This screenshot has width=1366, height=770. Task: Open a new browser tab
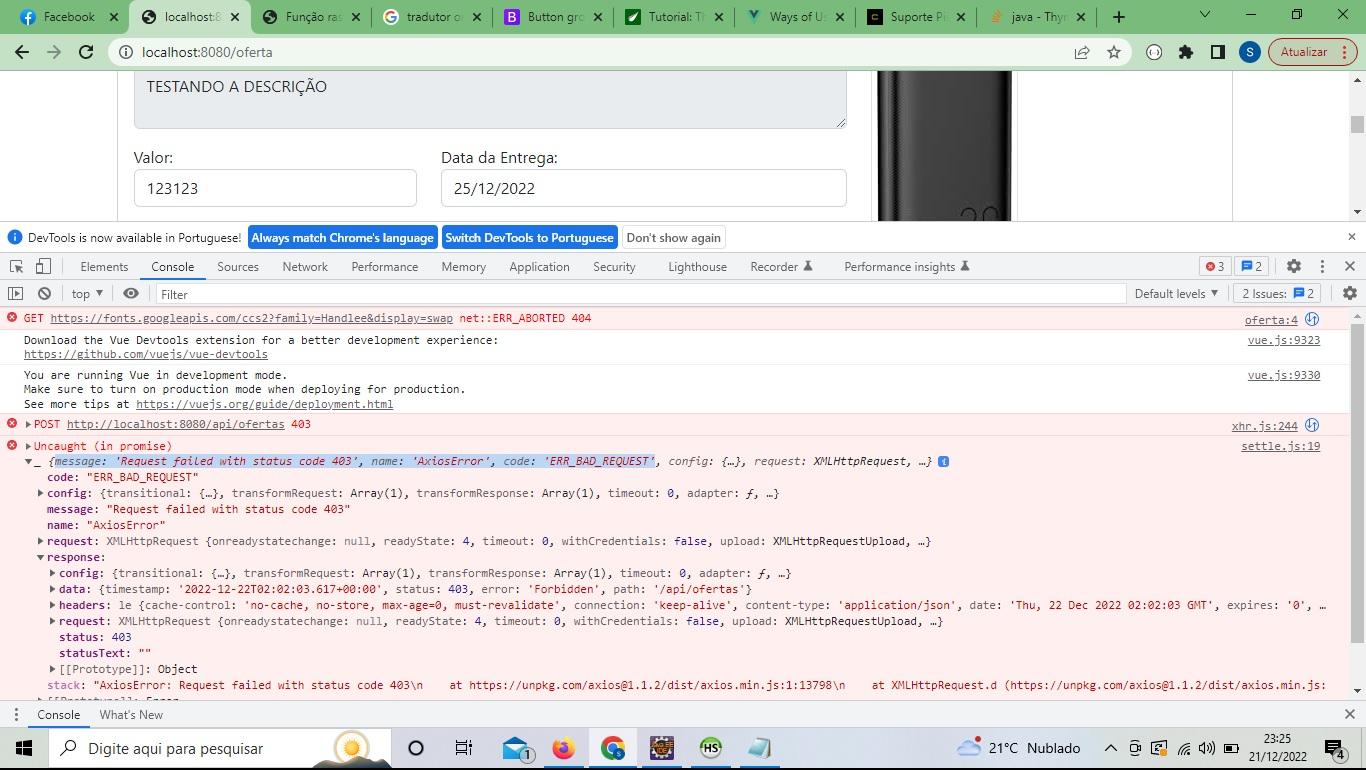click(x=1118, y=16)
